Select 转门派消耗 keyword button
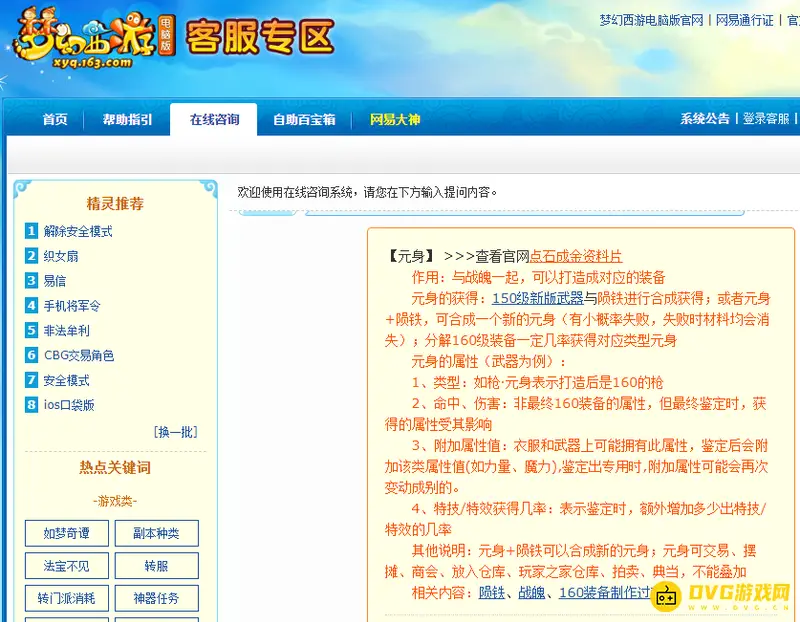The height and width of the screenshot is (622, 800). (67, 598)
